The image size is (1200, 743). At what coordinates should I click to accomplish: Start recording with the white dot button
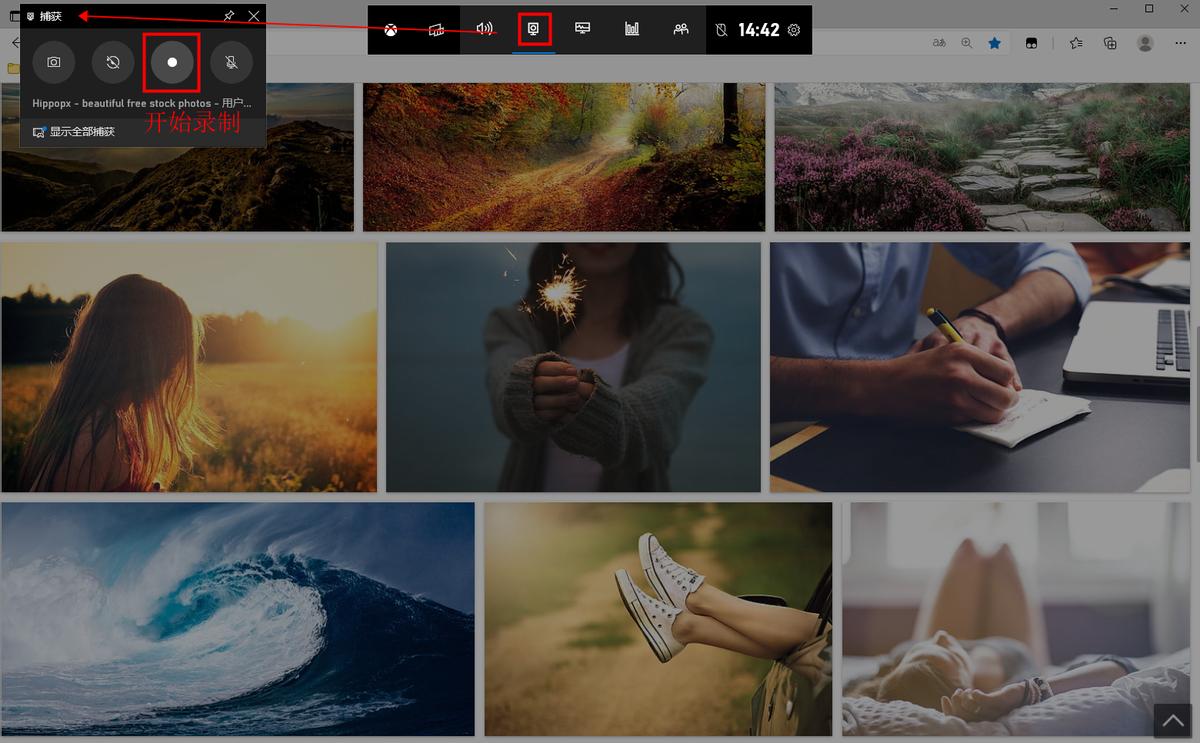172,62
